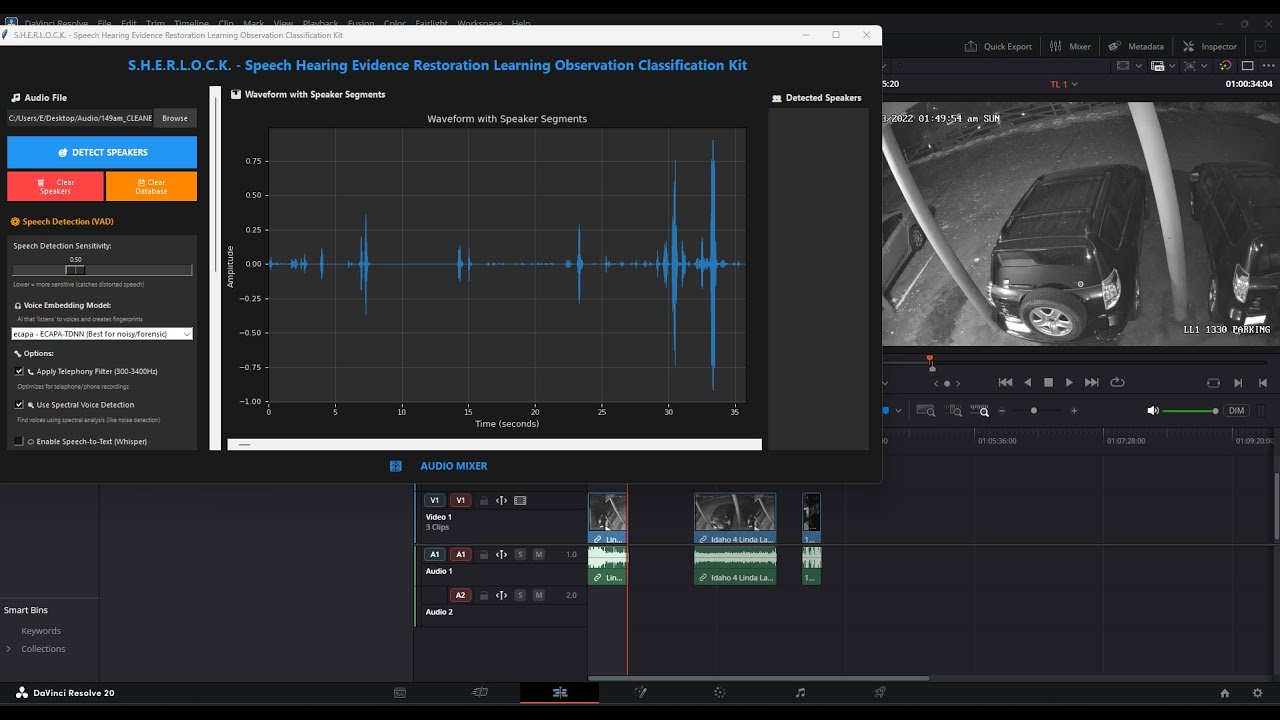Toggle Use Spectral Voice Detection checkbox
Screen dimensions: 1280x720
click(x=19, y=404)
